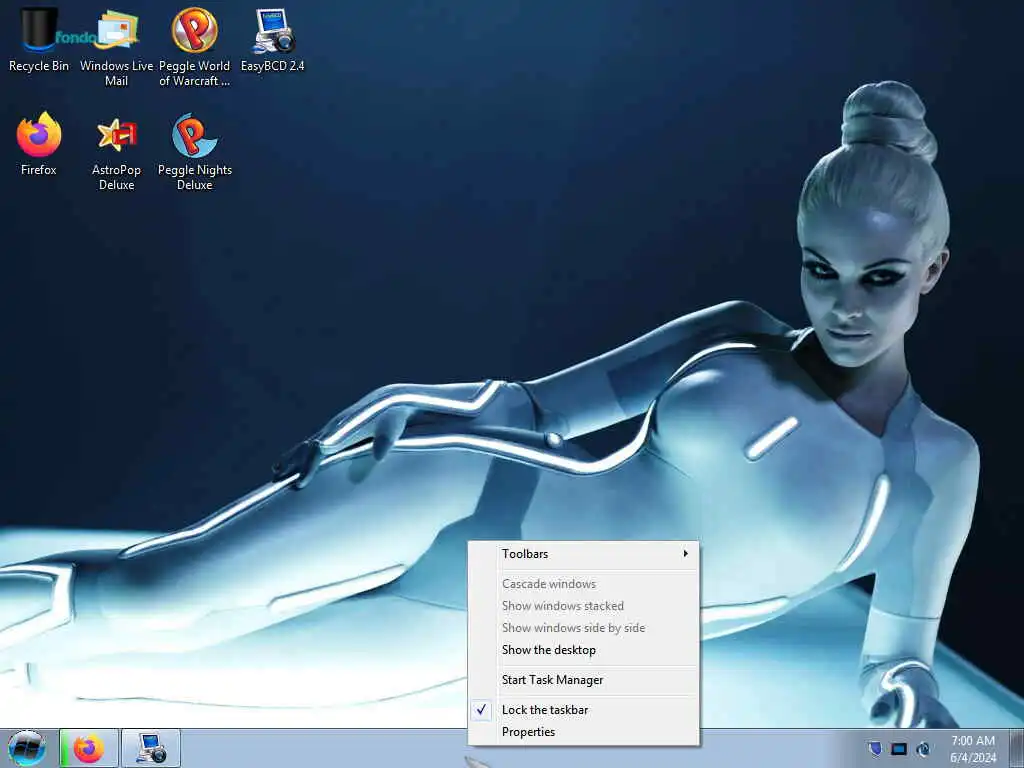The width and height of the screenshot is (1024, 768).
Task: Toggle Lock the taskbar checkmark
Action: point(584,710)
